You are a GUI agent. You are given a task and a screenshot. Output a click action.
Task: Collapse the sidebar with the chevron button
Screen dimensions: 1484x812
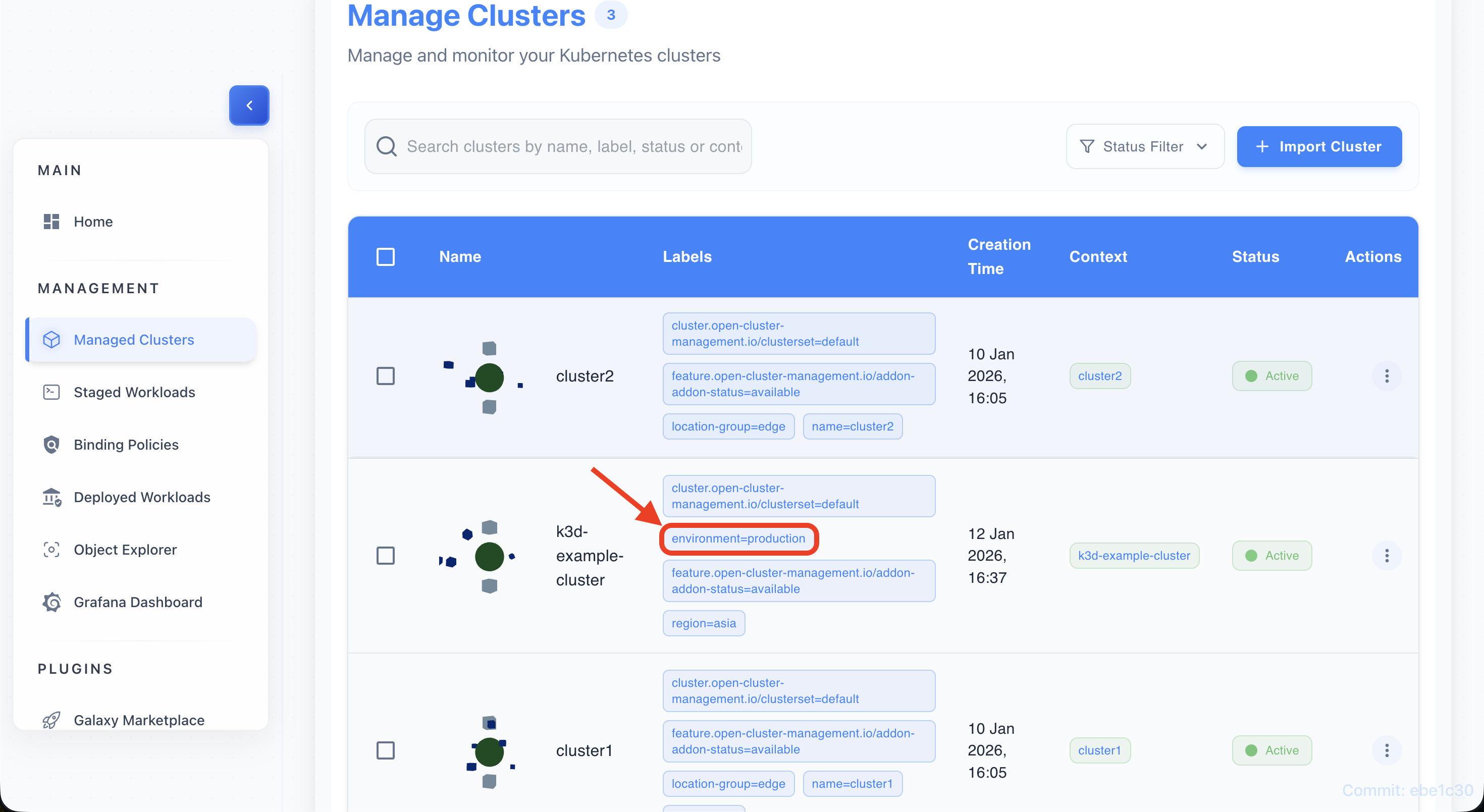tap(249, 105)
